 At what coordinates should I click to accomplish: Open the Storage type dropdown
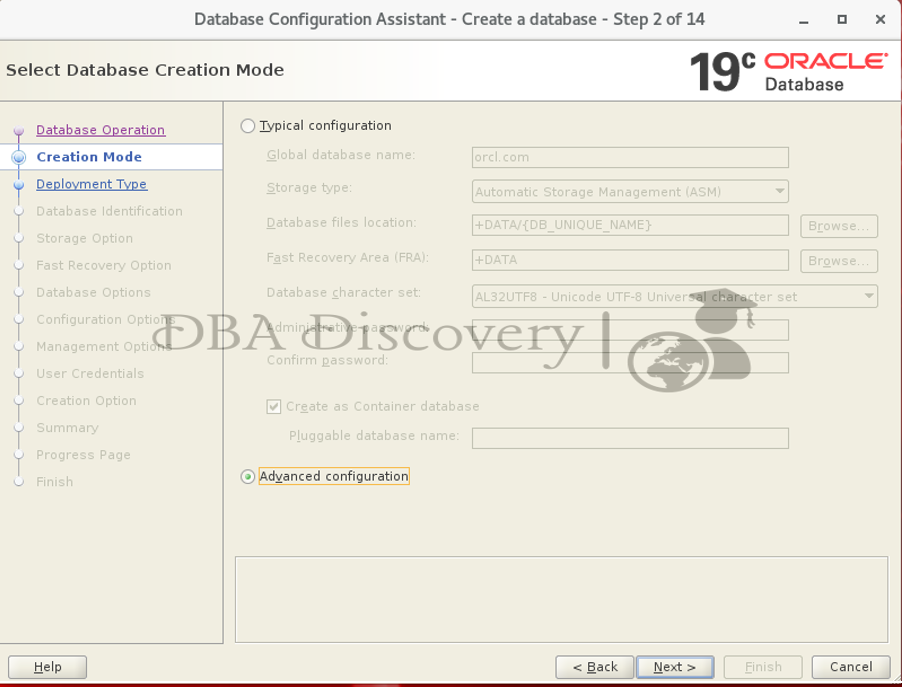click(630, 192)
